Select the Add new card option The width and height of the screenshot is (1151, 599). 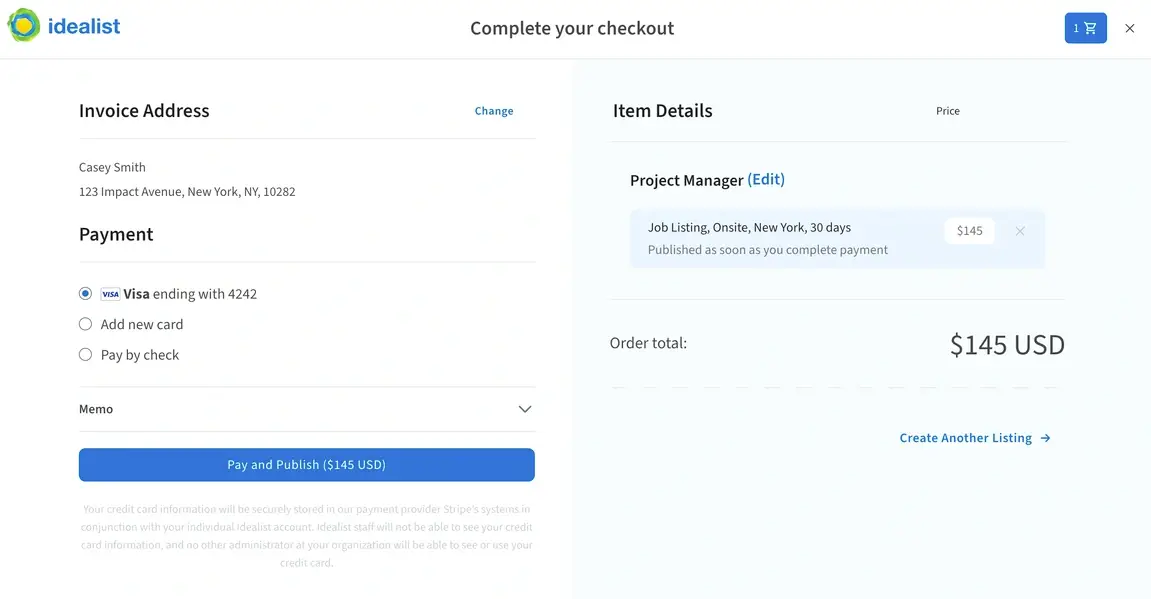point(85,324)
